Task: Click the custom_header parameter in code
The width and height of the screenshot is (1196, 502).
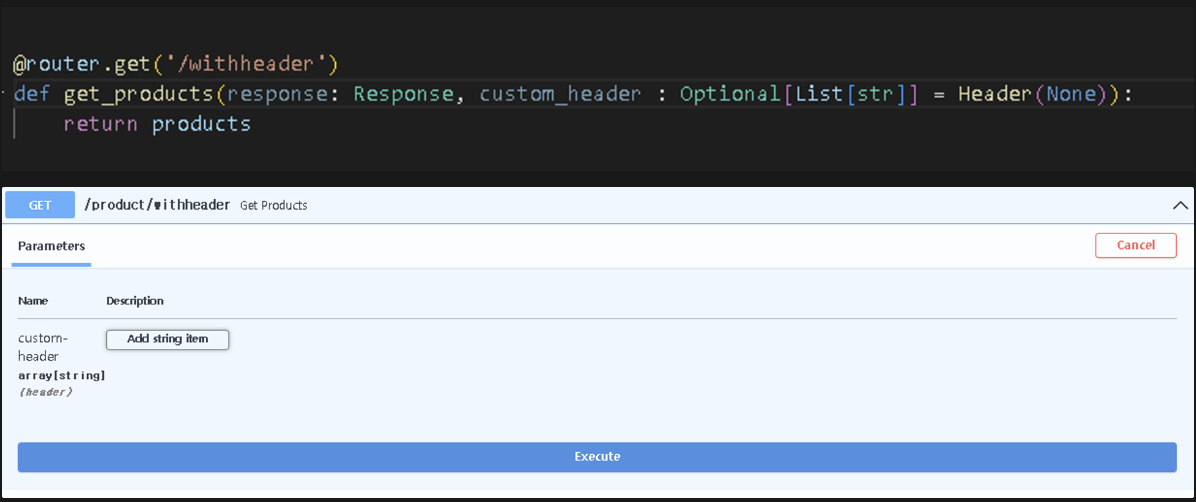Action: coord(560,94)
